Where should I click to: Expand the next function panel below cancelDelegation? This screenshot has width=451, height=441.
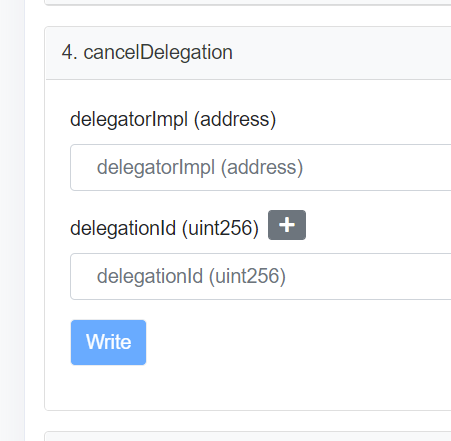click(248, 436)
